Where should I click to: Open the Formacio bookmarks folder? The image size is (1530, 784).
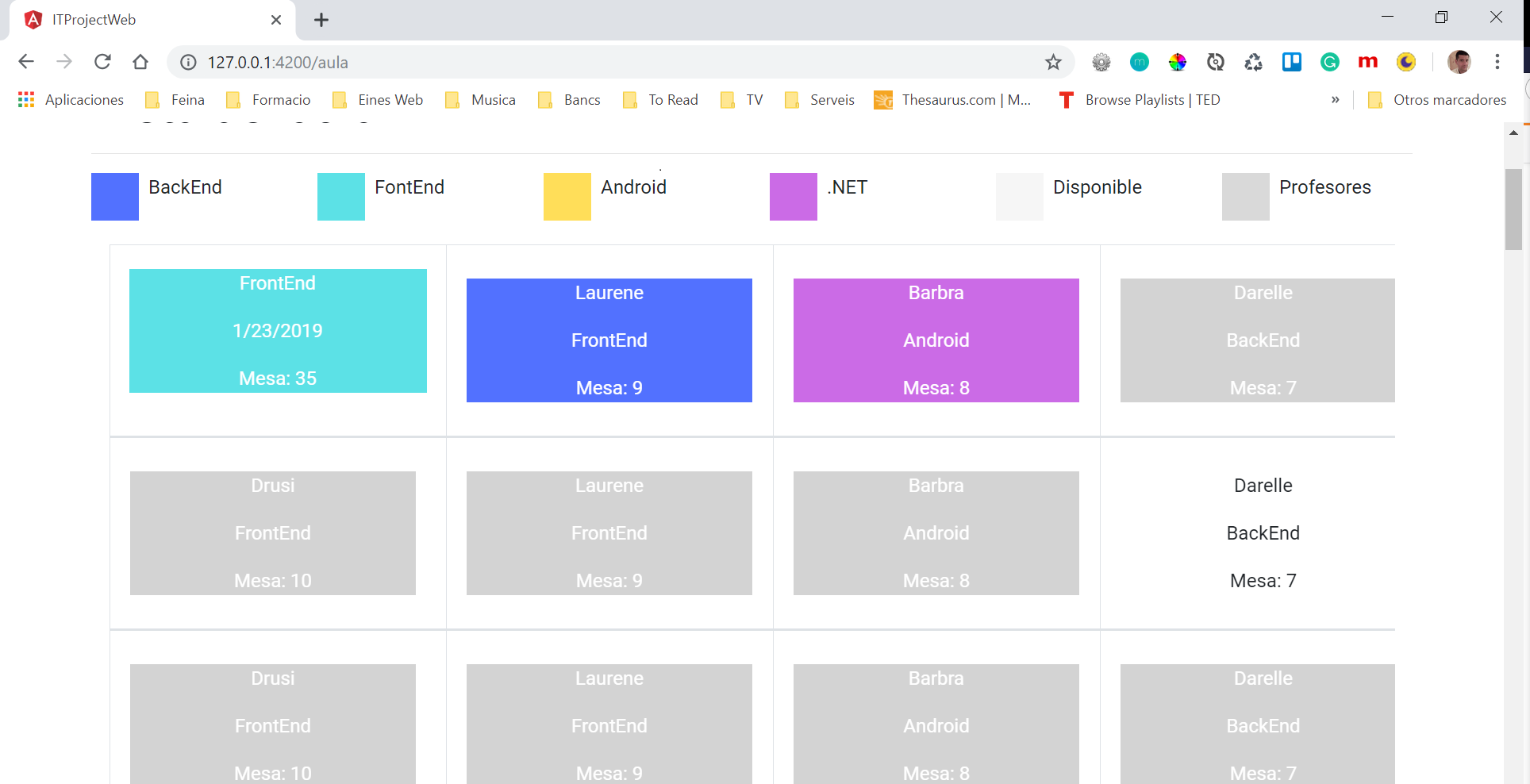268,100
